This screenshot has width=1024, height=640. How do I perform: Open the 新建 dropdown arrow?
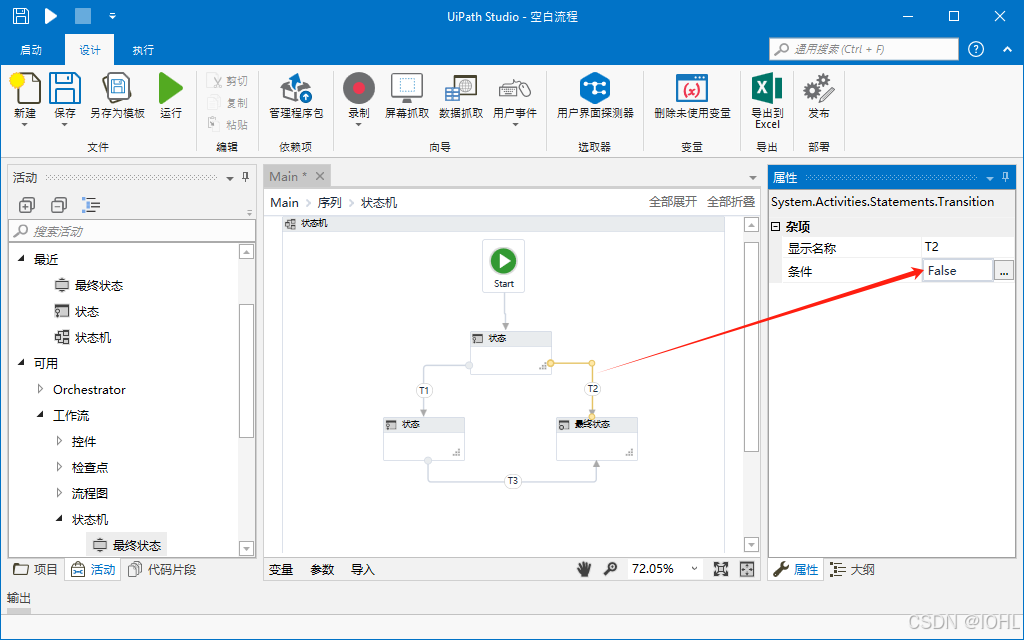(25, 125)
